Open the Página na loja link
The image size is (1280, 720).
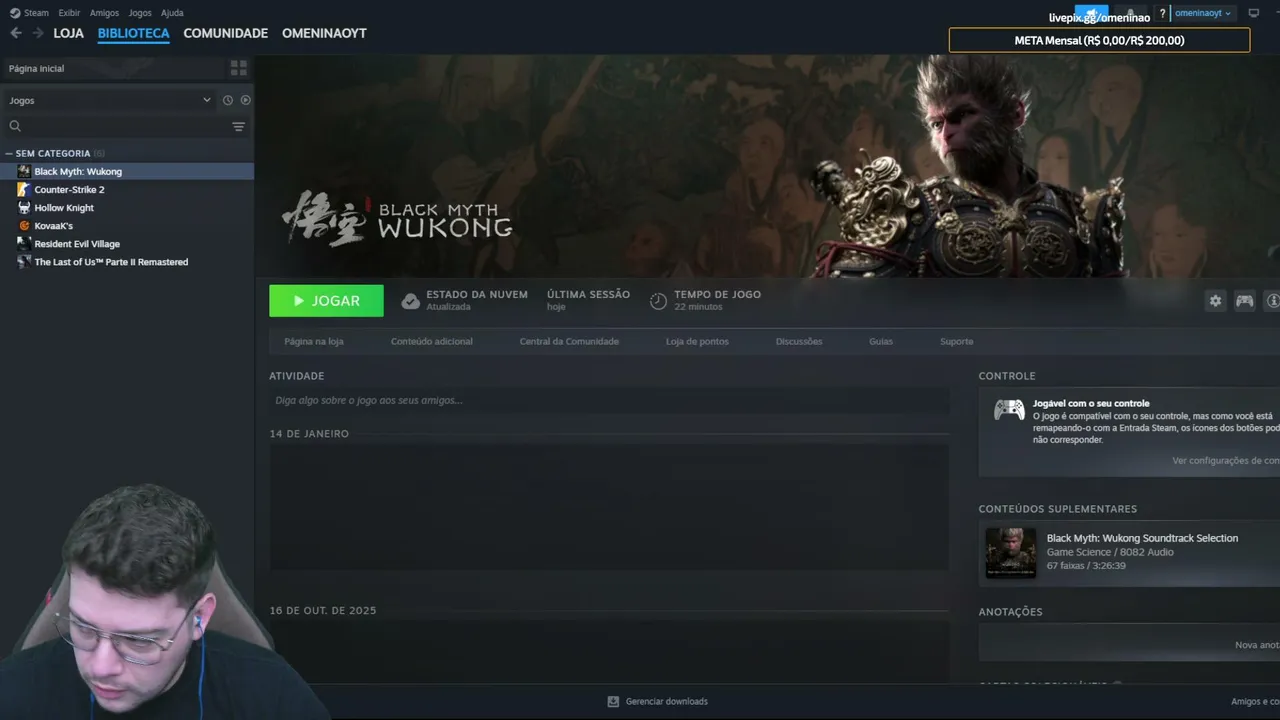(x=314, y=341)
